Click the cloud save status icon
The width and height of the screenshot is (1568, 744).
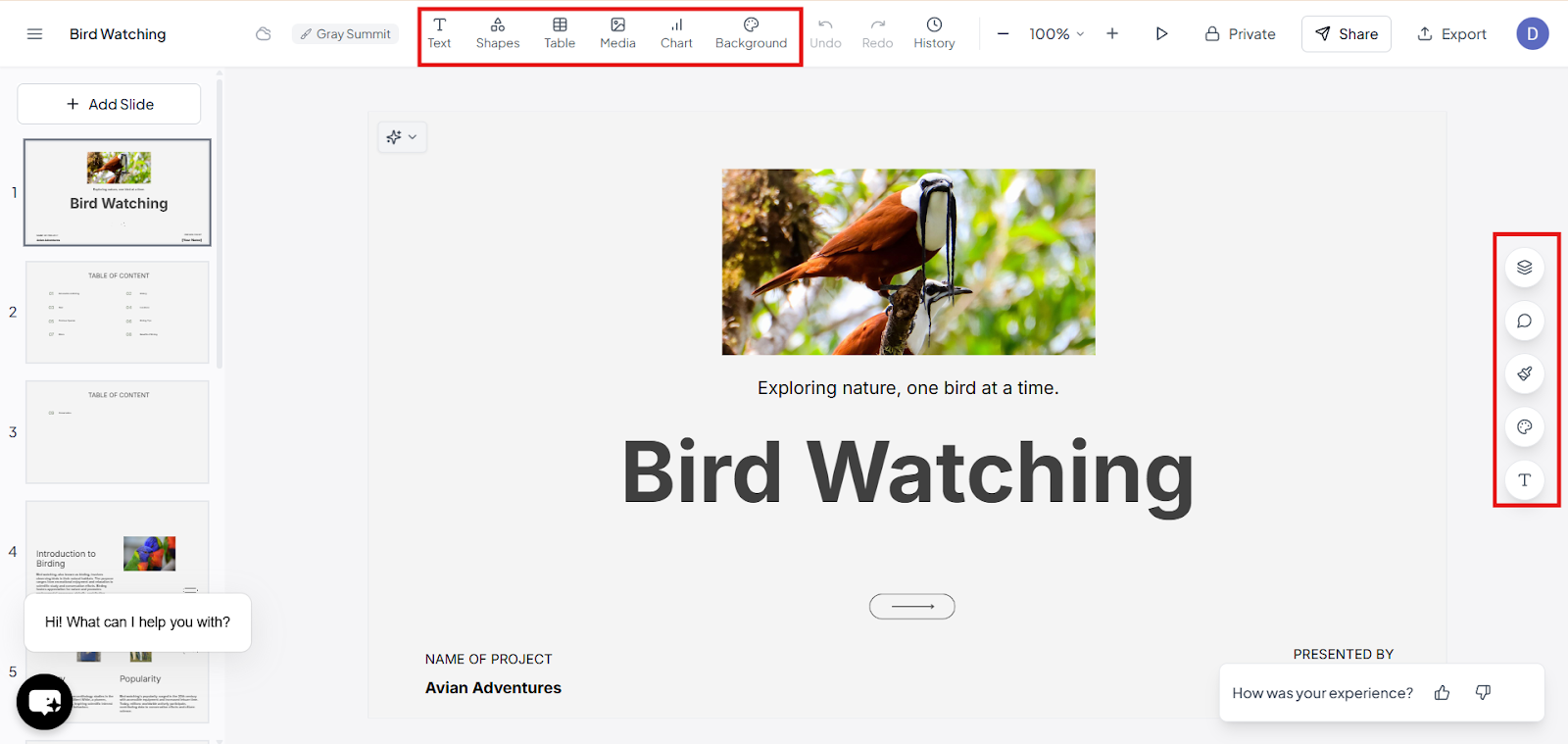tap(264, 34)
